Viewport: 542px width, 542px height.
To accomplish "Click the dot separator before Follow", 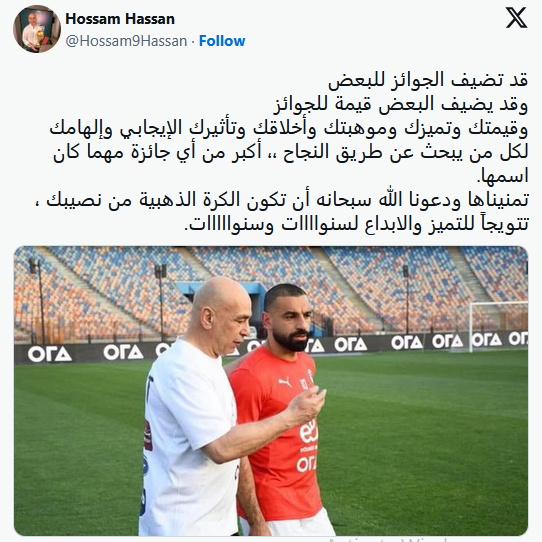I will point(193,41).
